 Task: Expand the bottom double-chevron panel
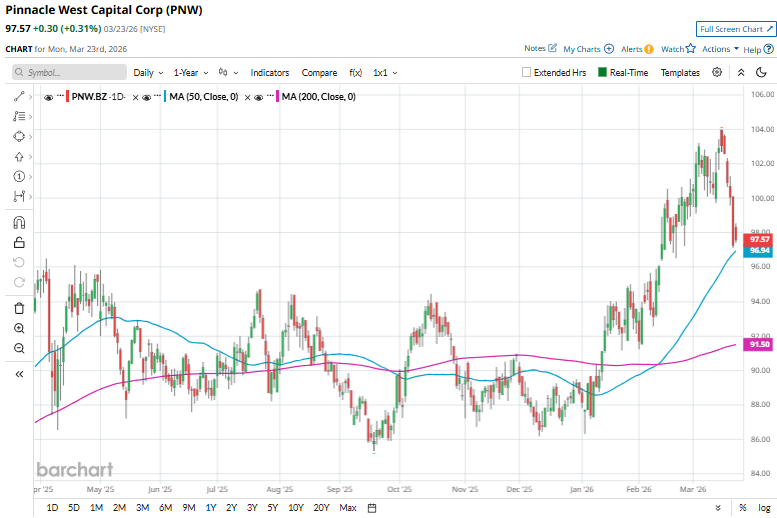pyautogui.click(x=718, y=508)
